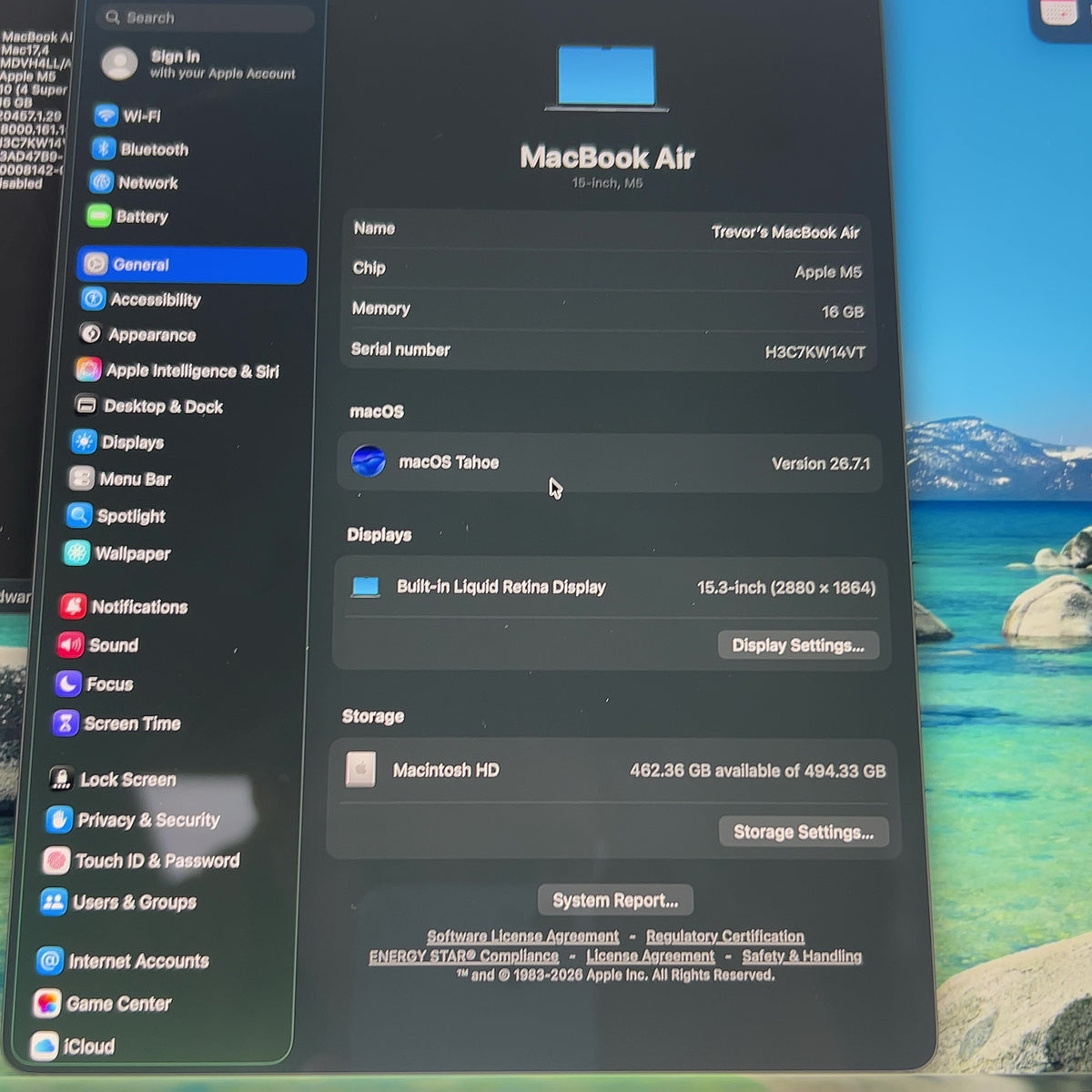Select the serial number "H3C7KW14VT"

(x=815, y=352)
